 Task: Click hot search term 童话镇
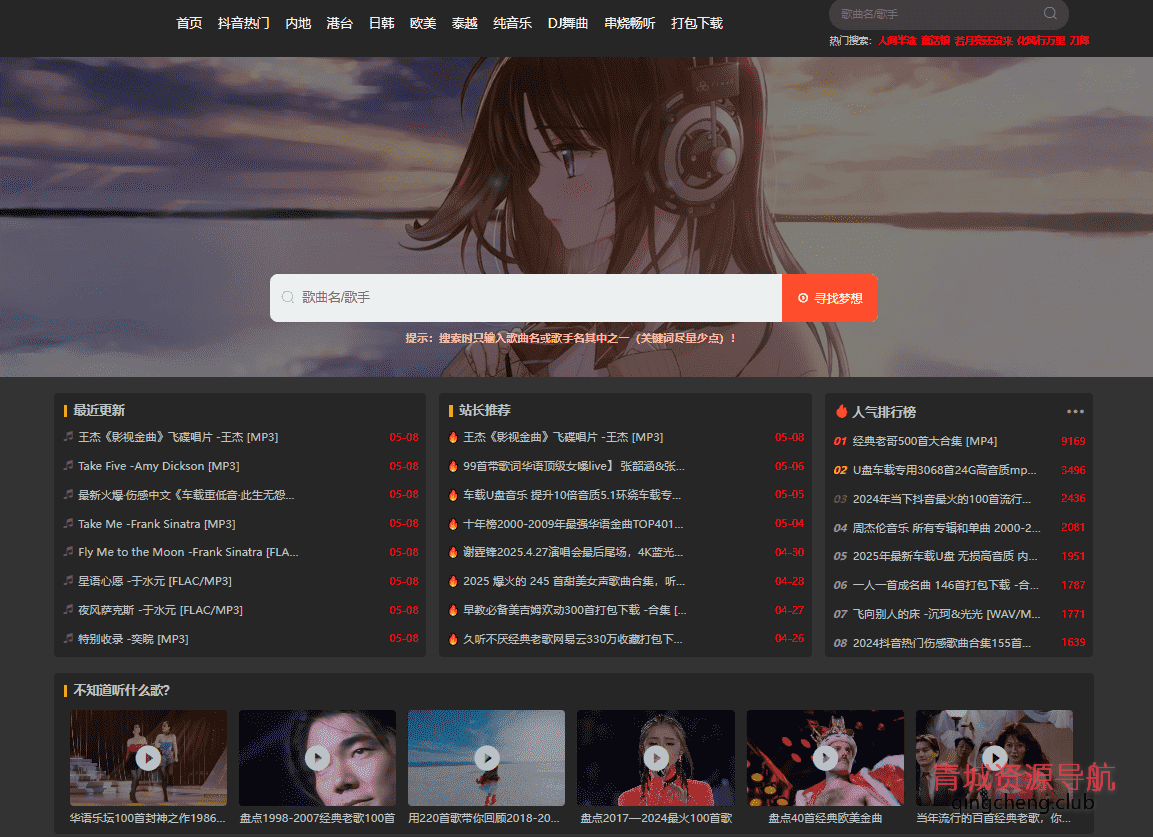tap(935, 40)
